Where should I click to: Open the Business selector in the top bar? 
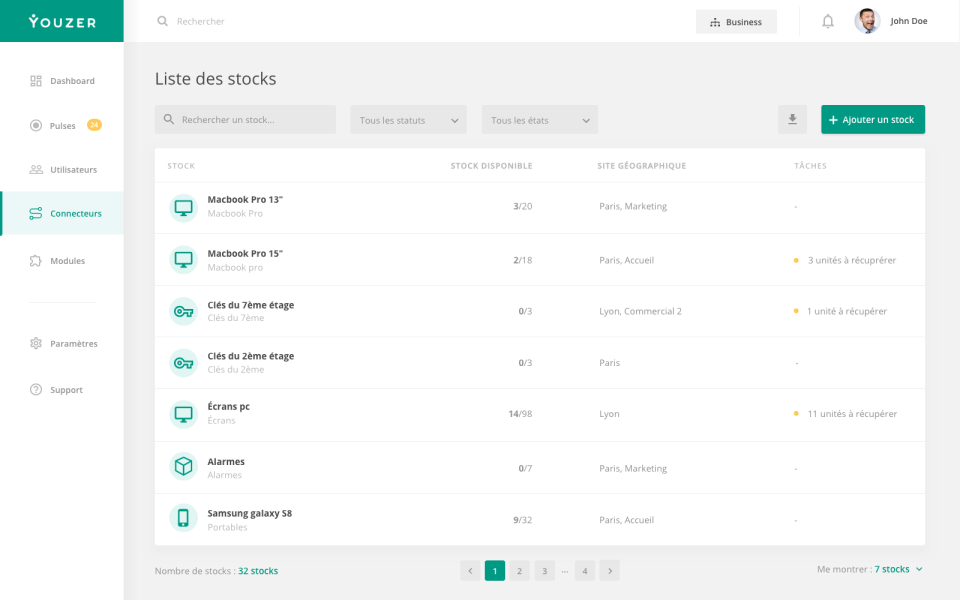(x=736, y=21)
